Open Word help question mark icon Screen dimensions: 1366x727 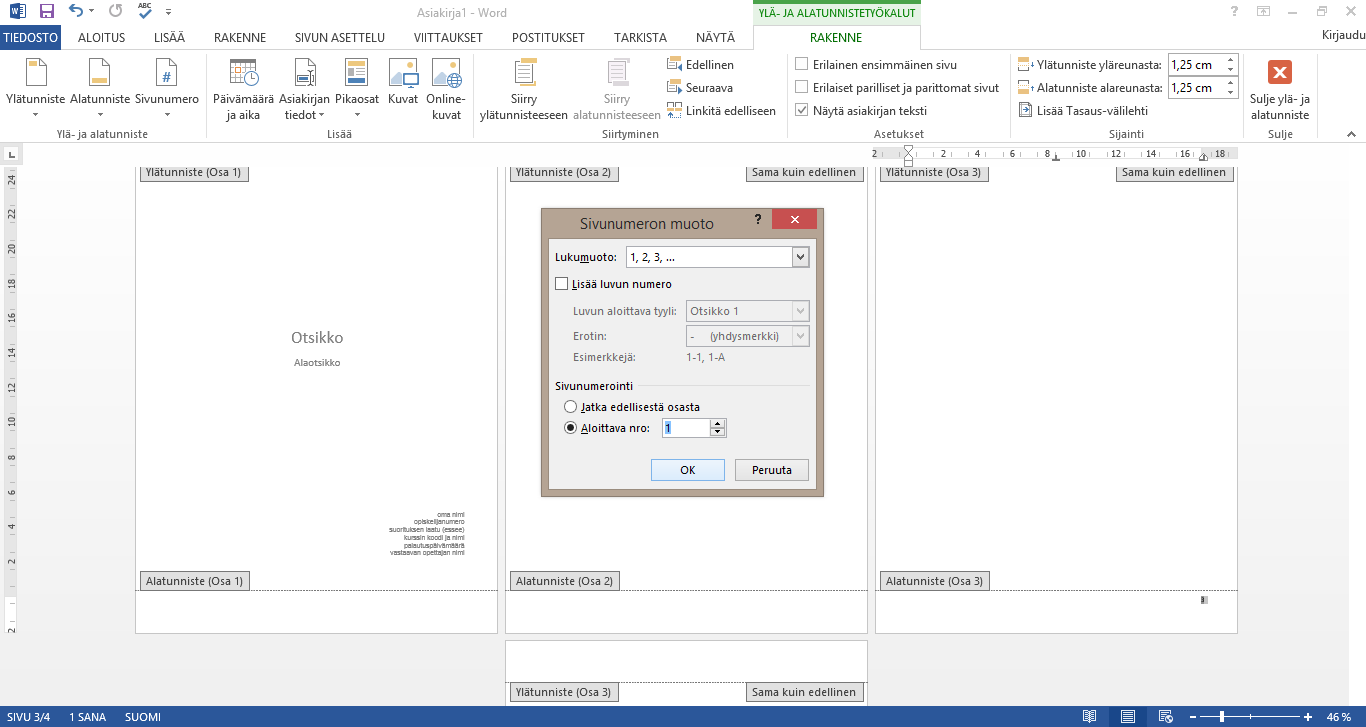point(1236,12)
